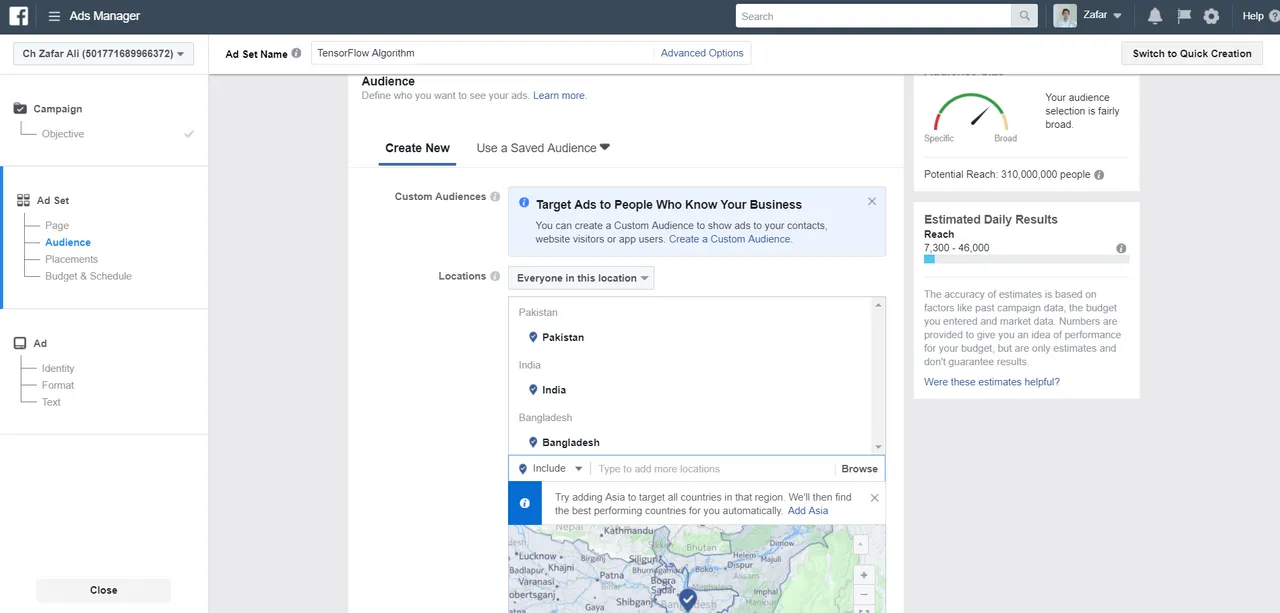The width and height of the screenshot is (1280, 613).
Task: Switch to the Create New tab
Action: [417, 148]
